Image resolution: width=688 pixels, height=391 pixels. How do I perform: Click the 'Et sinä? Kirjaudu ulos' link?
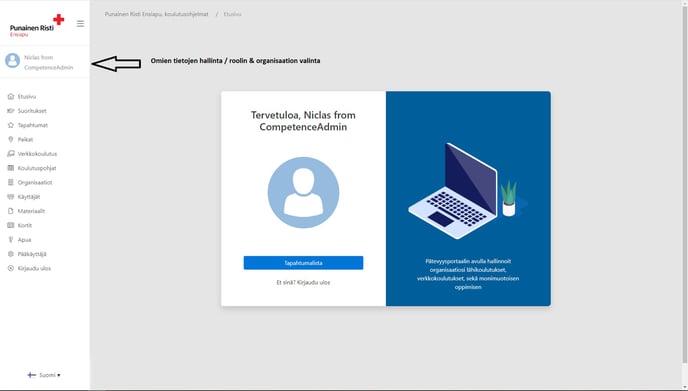point(303,283)
